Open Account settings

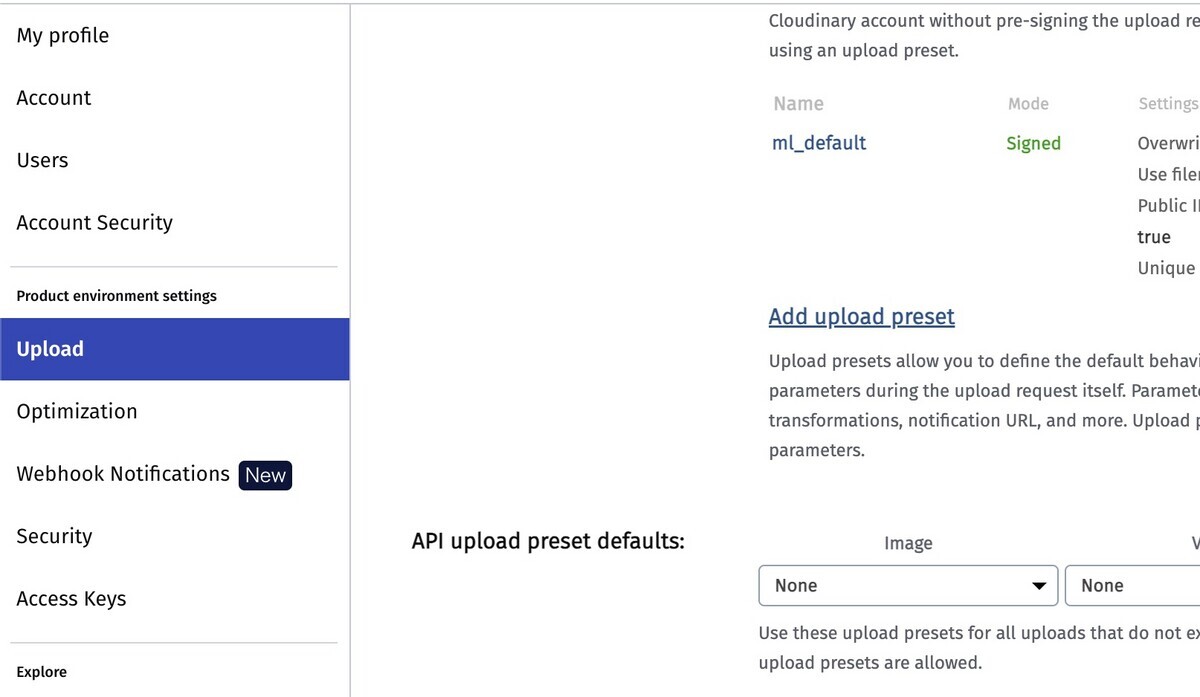coord(54,97)
